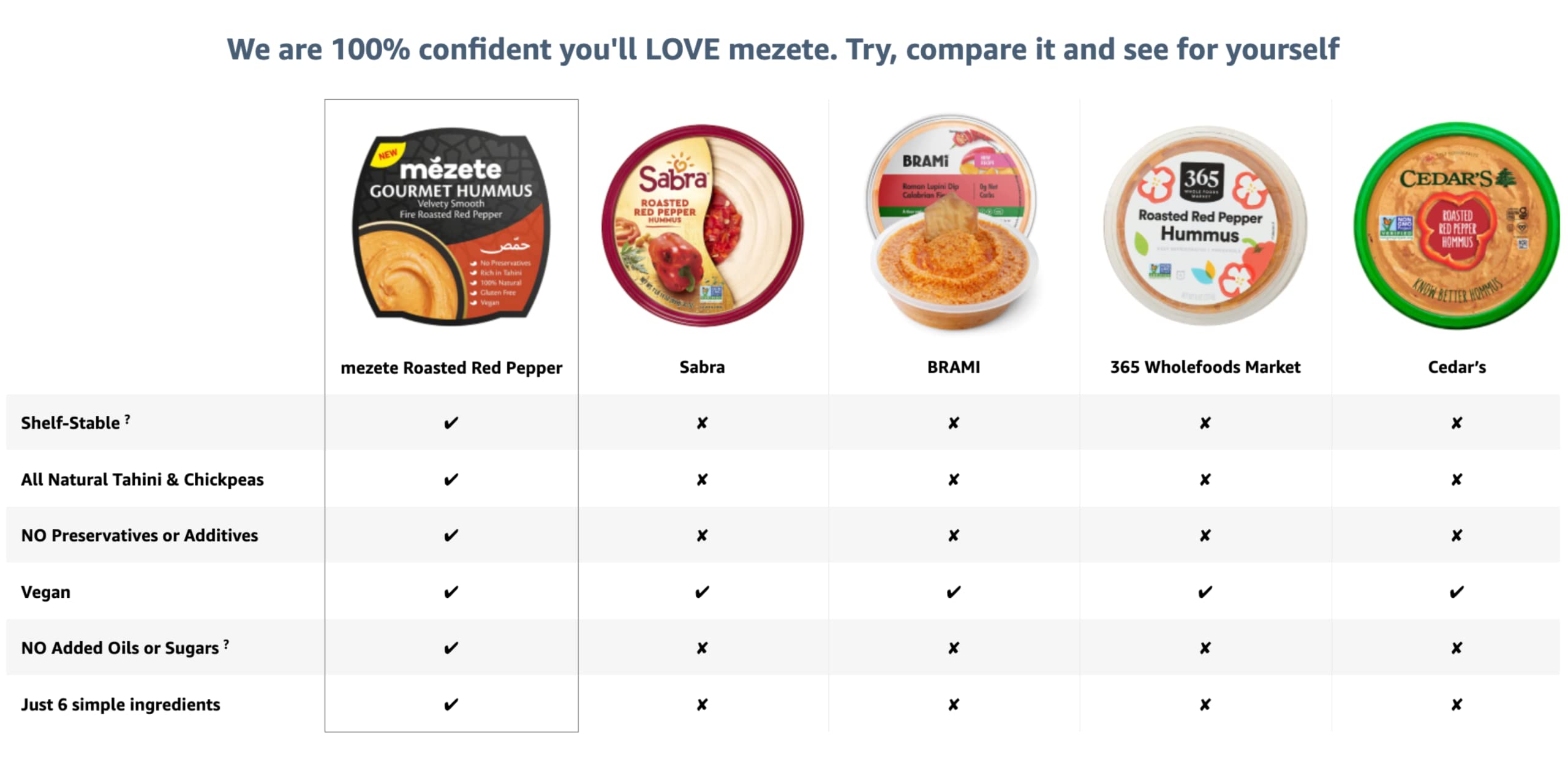
Task: Click Cedar's Just 6 simple ingredients cross
Action: pyautogui.click(x=1457, y=705)
